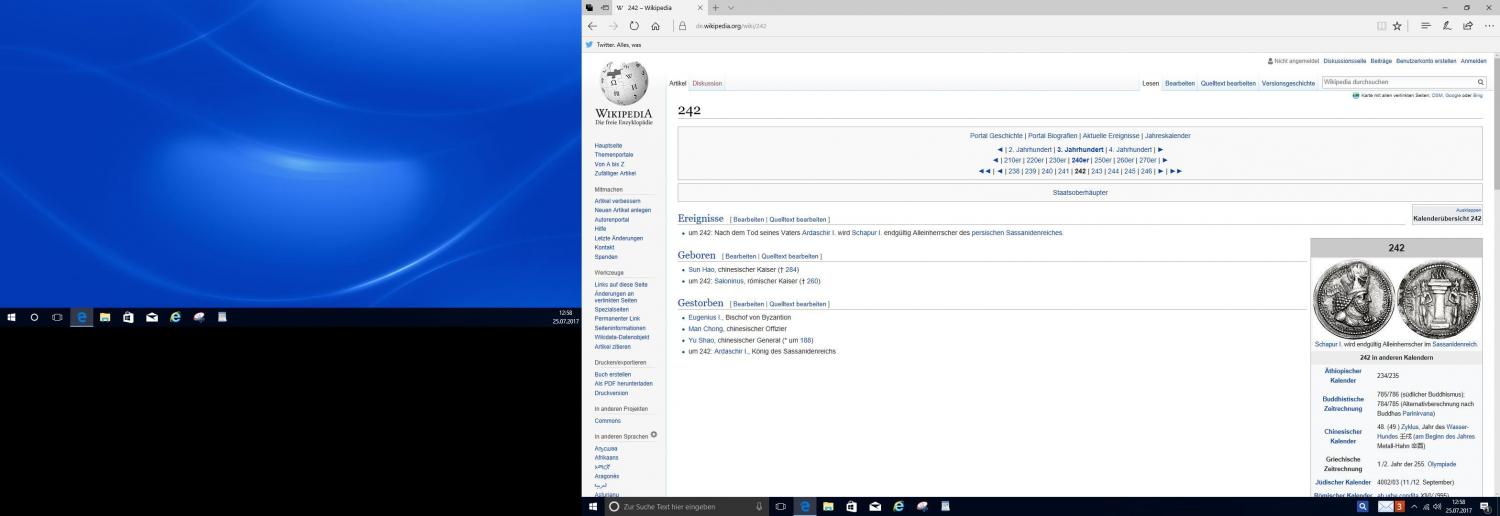Viewport: 1500px width, 516px height.
Task: Open the year 243 link
Action: 1097,171
